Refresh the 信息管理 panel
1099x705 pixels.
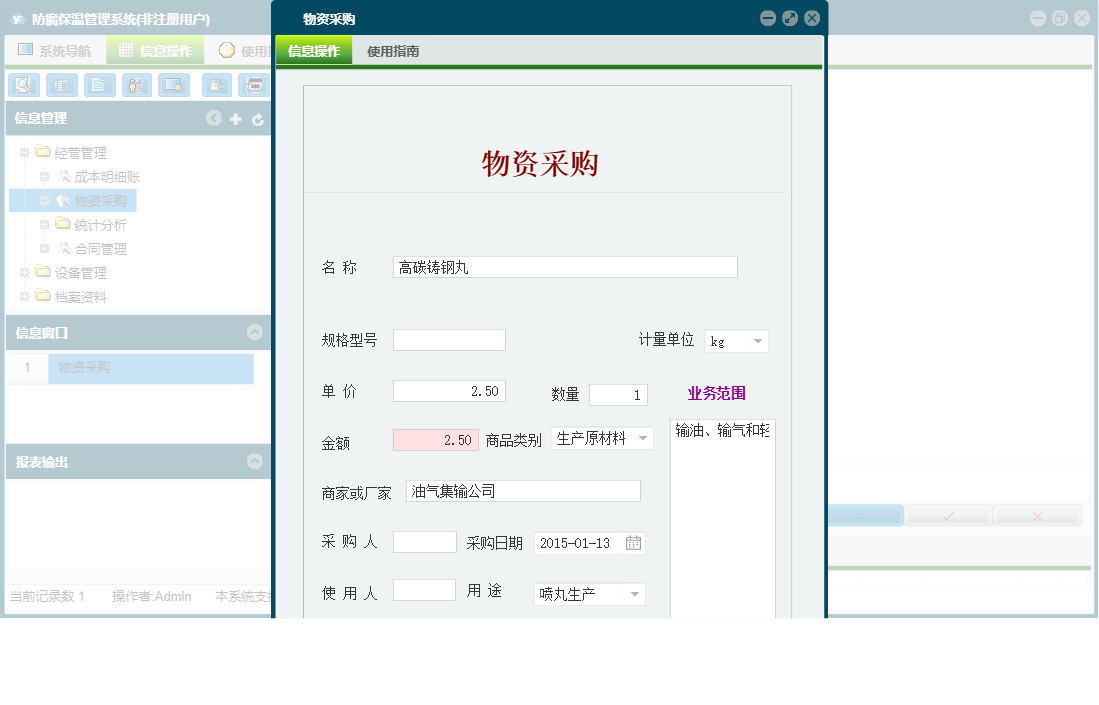pyautogui.click(x=256, y=118)
